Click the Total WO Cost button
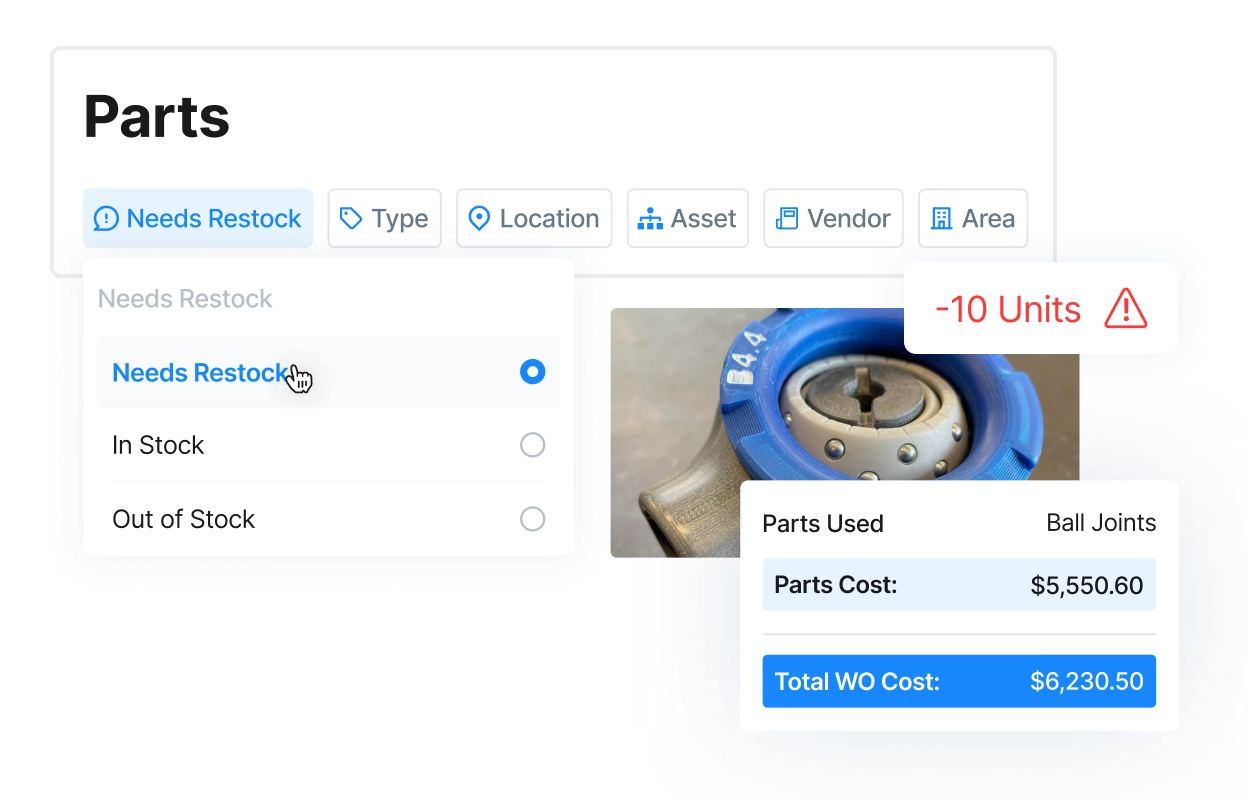 958,681
